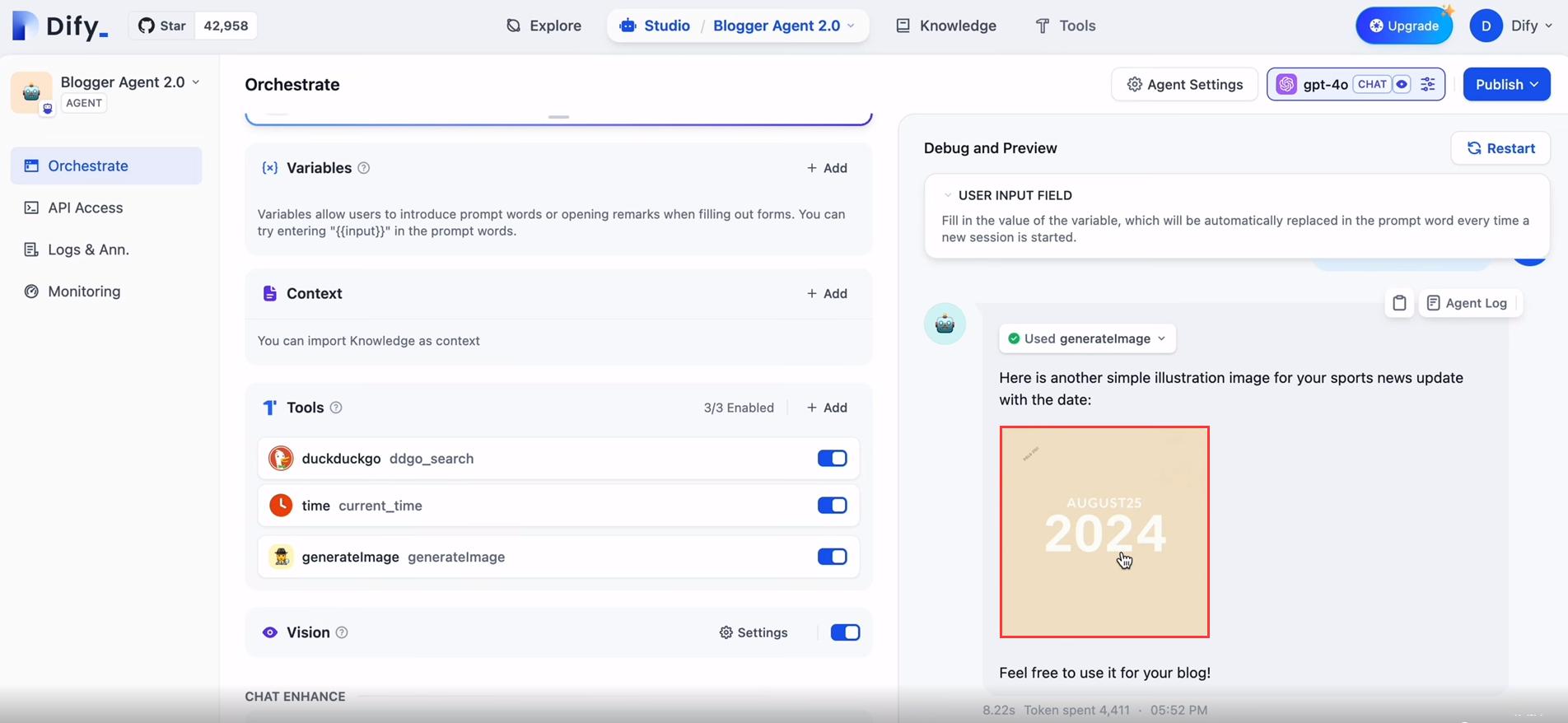1568x723 pixels.
Task: Click the Vision help question mark icon
Action: [x=342, y=632]
